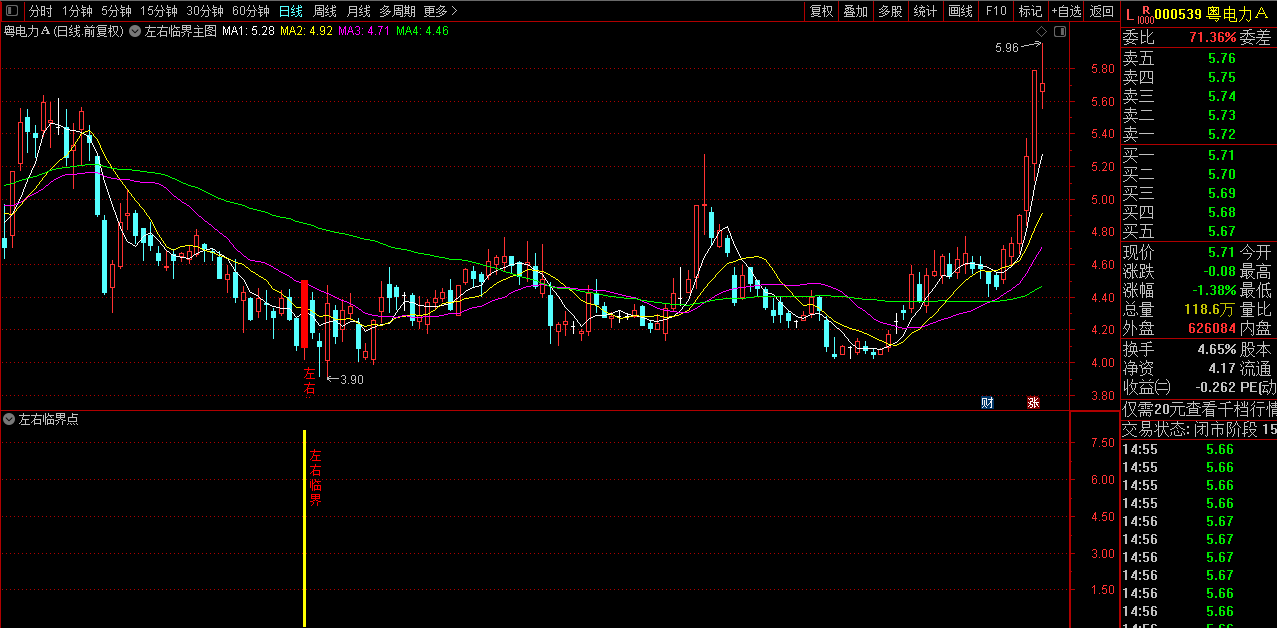Image resolution: width=1277 pixels, height=628 pixels.
Task: Click the 返回 back button
Action: 1101,11
